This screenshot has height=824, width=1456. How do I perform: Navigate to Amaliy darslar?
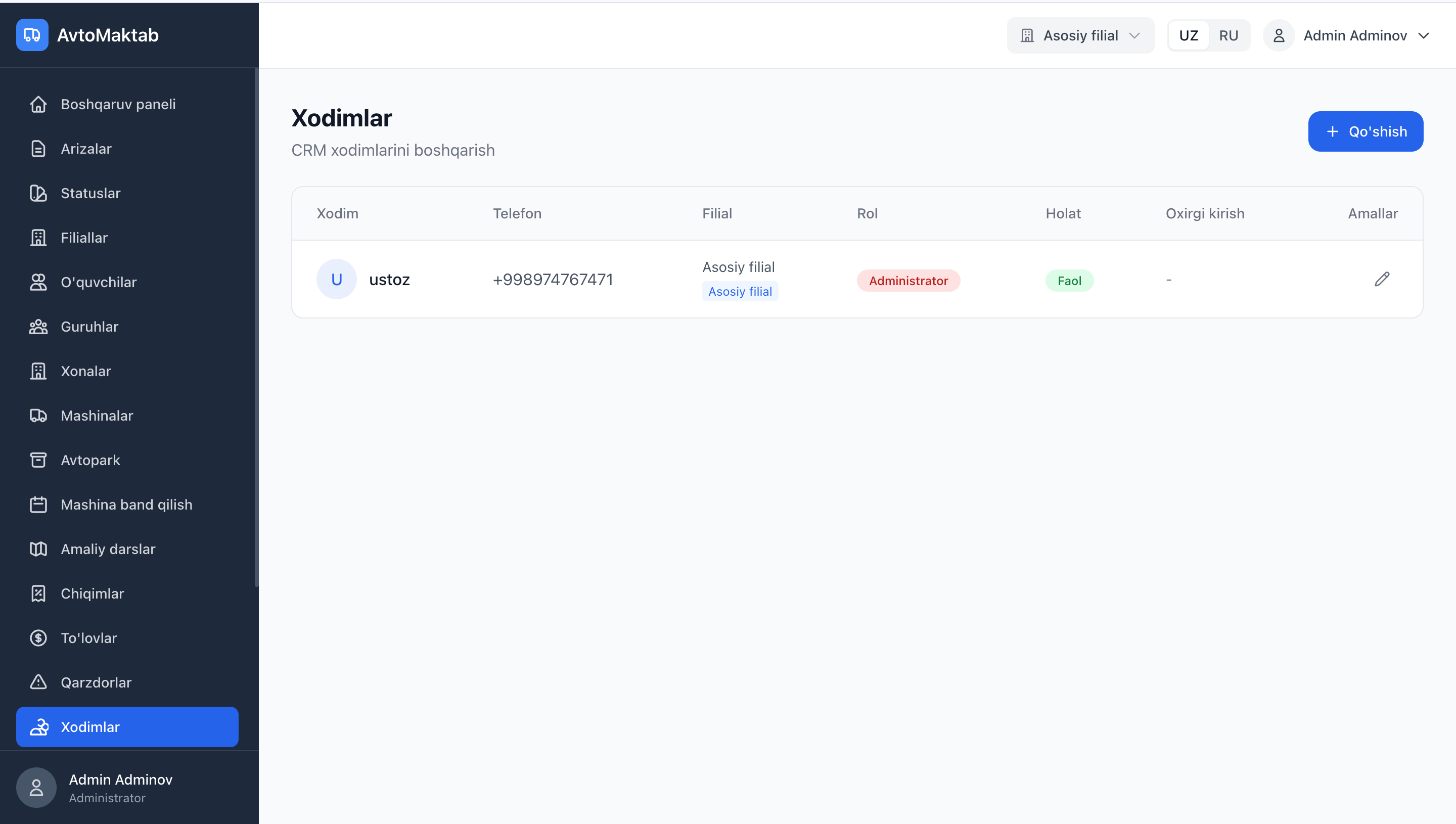tap(108, 549)
